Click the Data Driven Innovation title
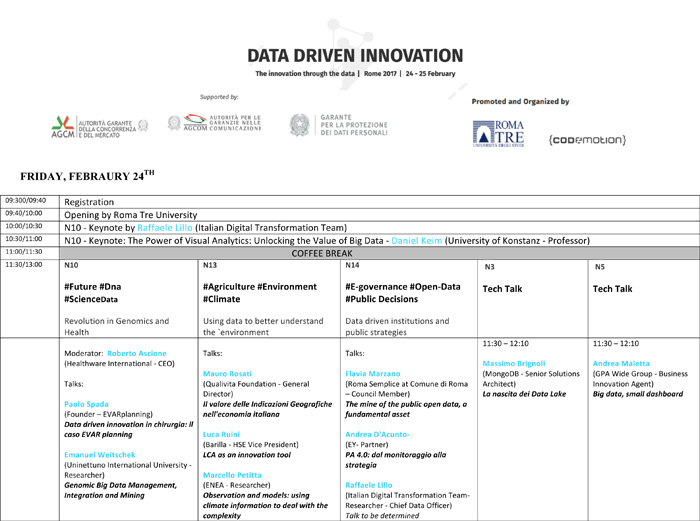 tap(355, 56)
